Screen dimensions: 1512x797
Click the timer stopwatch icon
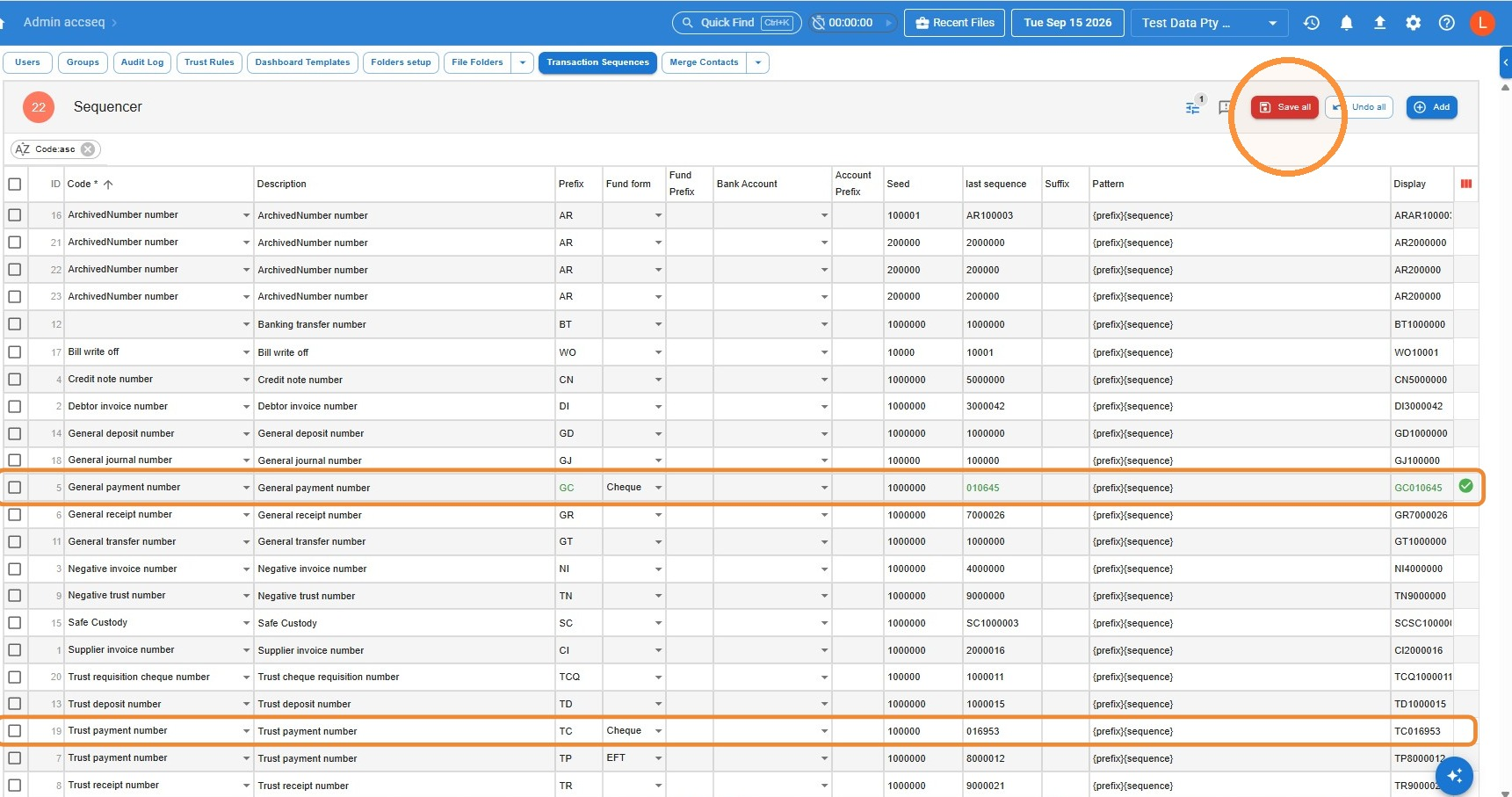818,23
